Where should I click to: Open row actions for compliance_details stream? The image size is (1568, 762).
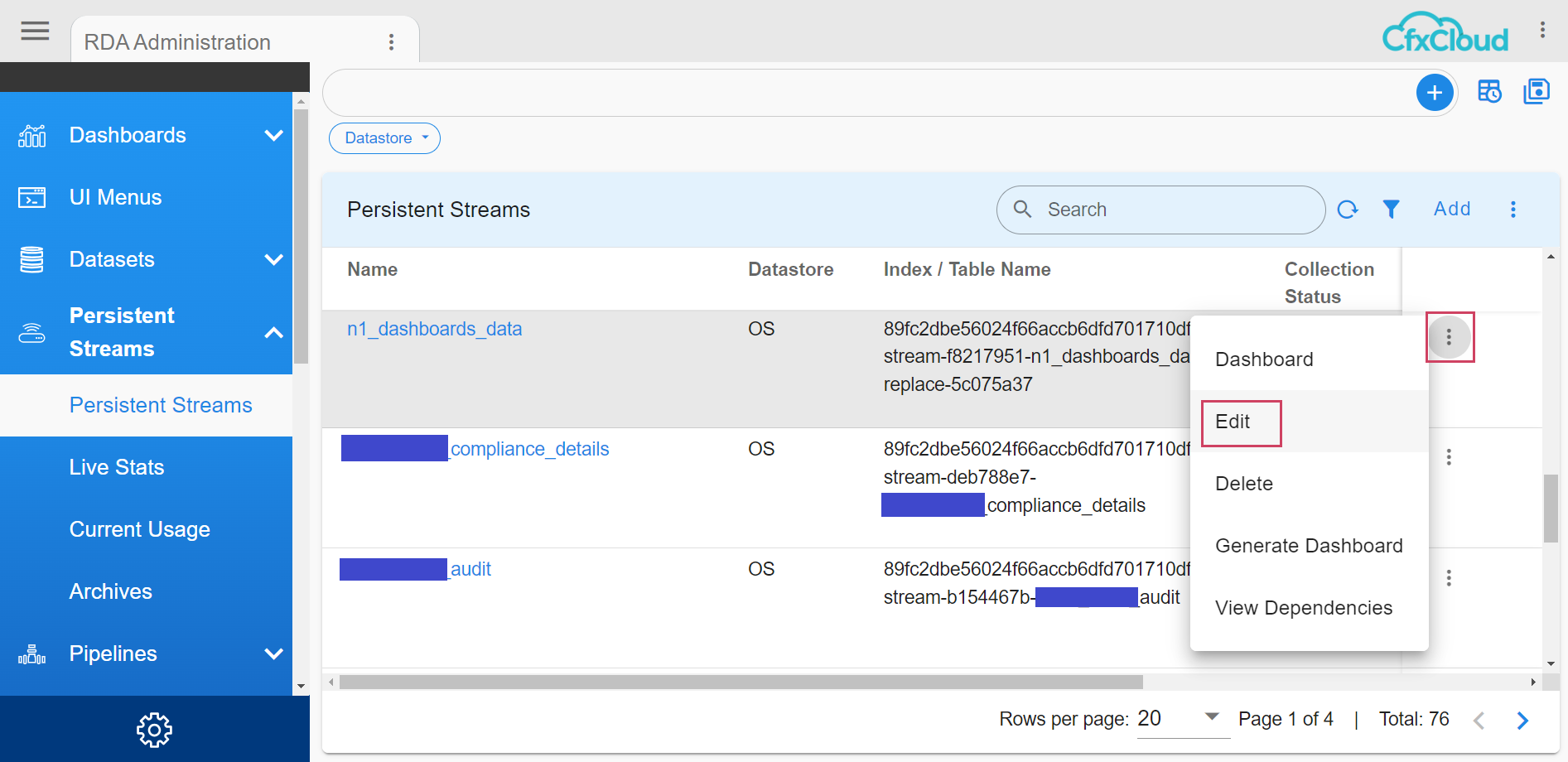click(x=1449, y=457)
